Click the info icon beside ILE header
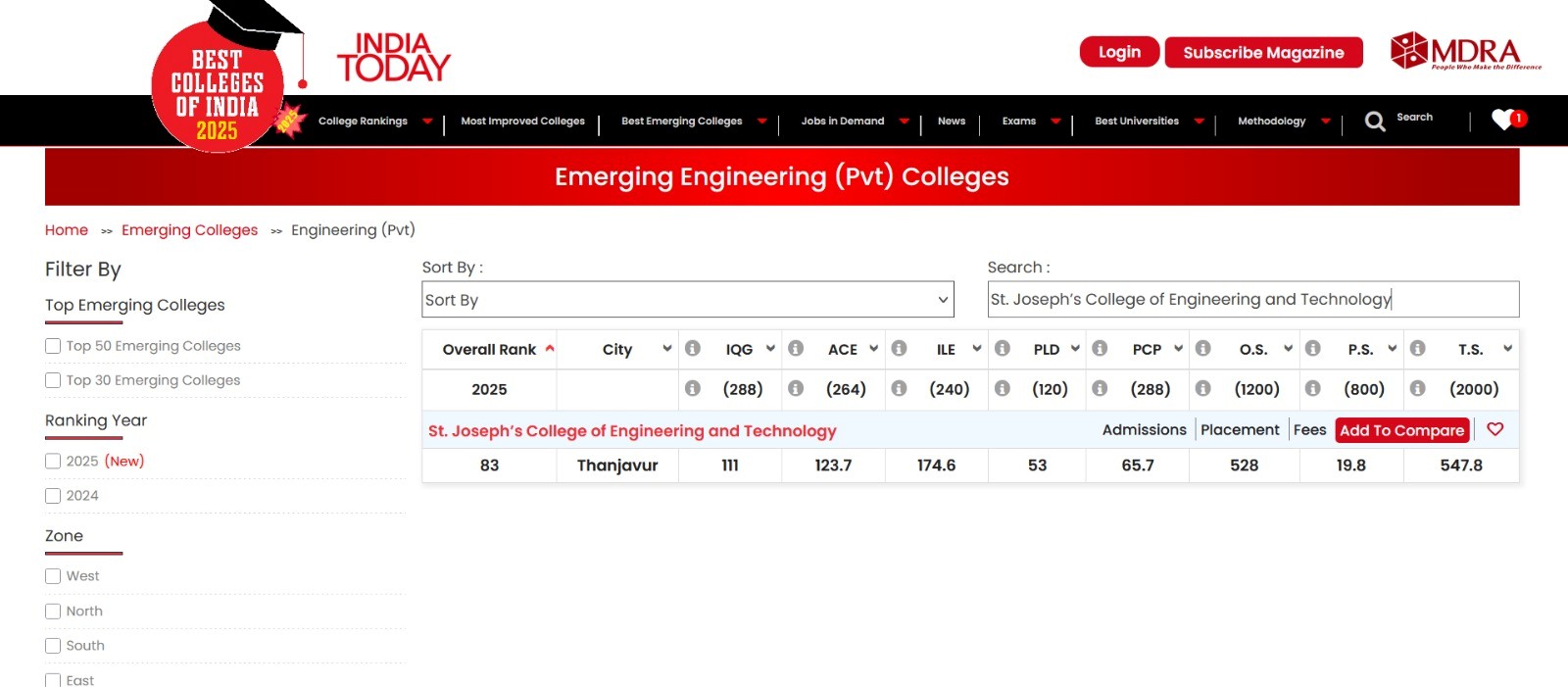 899,349
